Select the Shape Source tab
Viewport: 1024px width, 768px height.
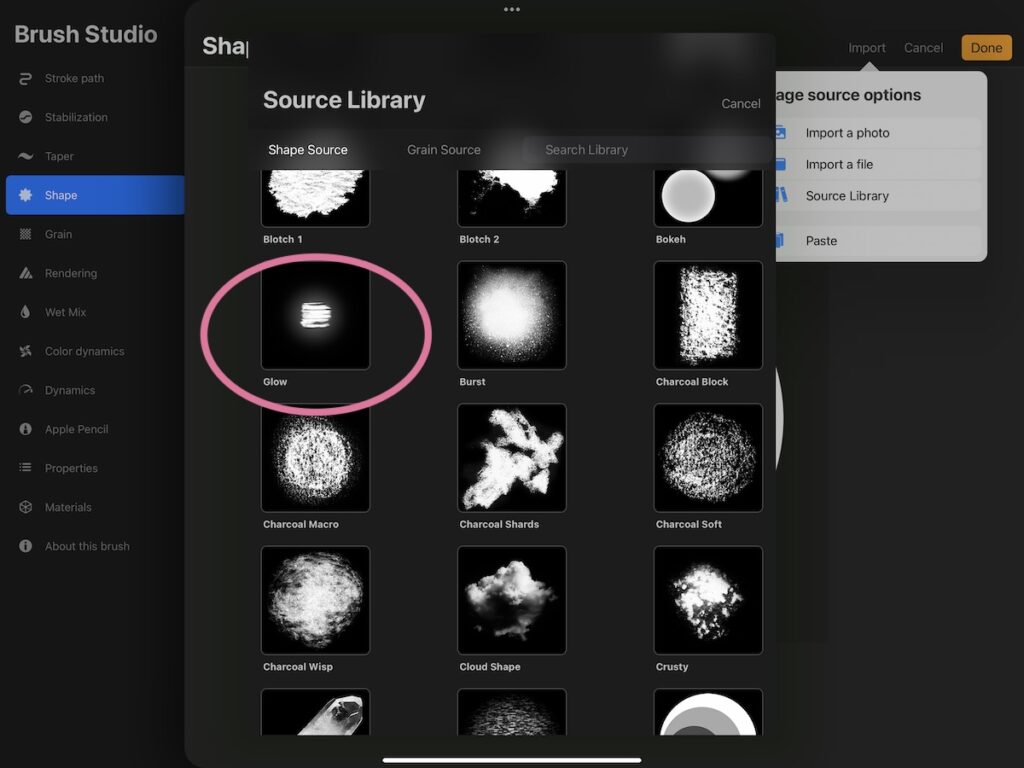click(x=308, y=150)
